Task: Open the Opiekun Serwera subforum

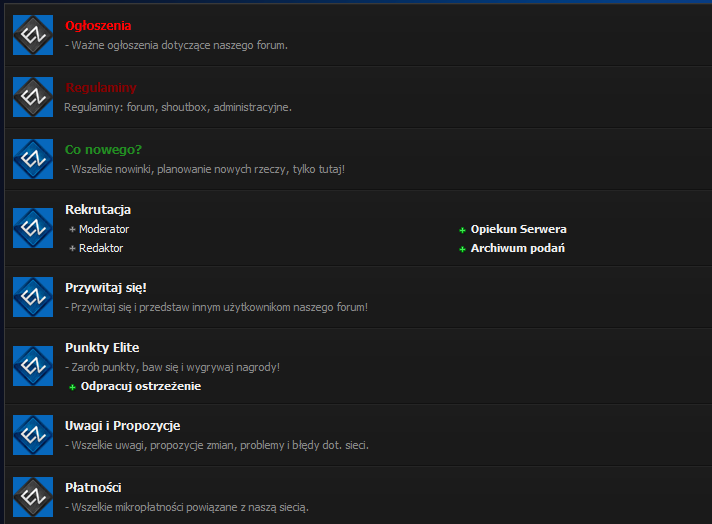Action: click(518, 229)
